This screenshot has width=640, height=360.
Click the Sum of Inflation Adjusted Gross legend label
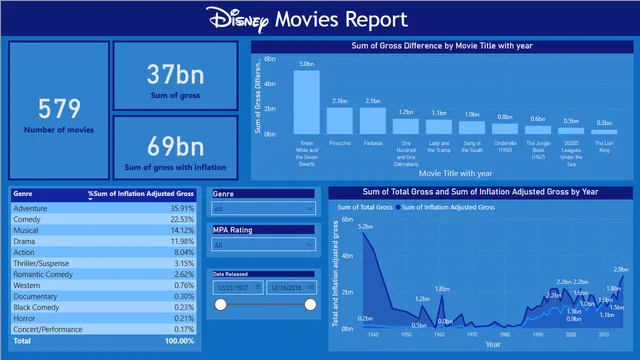click(x=448, y=207)
